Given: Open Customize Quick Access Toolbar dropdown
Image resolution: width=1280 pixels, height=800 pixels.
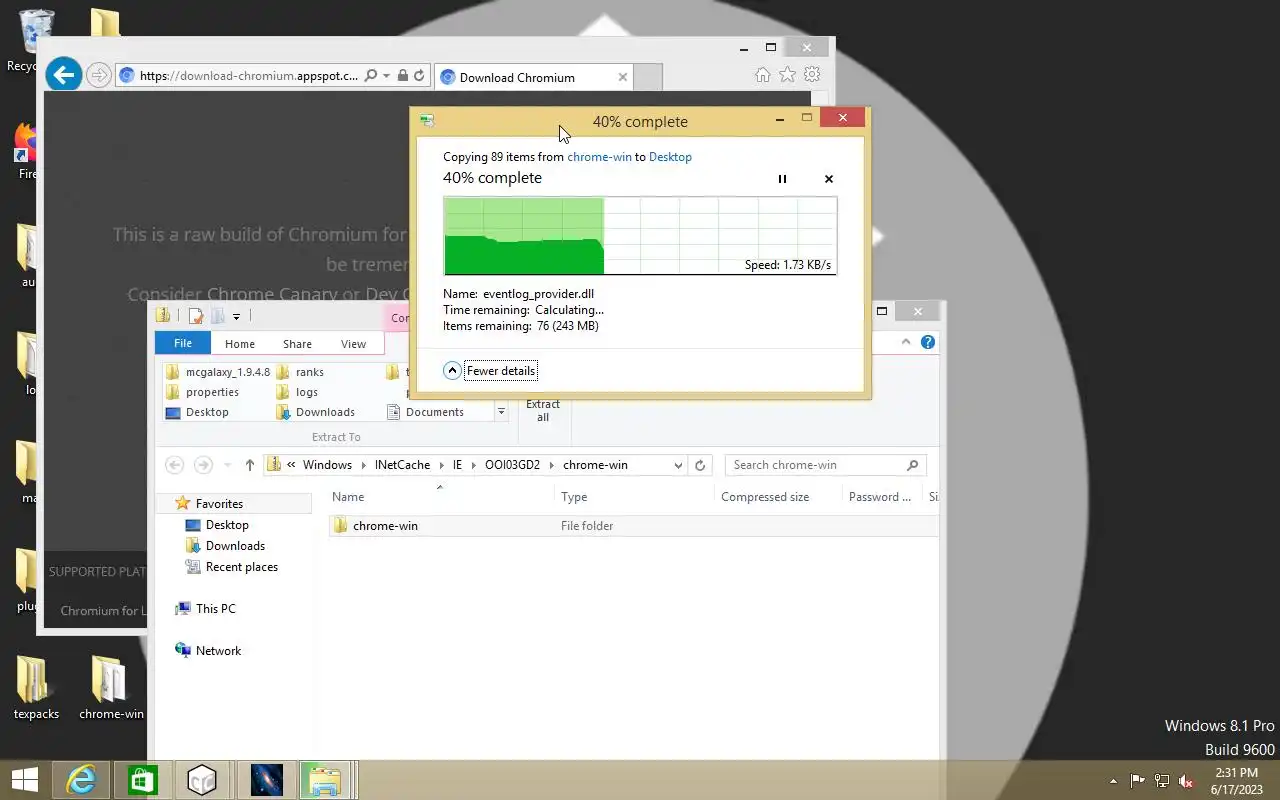Looking at the screenshot, I should coord(236,316).
